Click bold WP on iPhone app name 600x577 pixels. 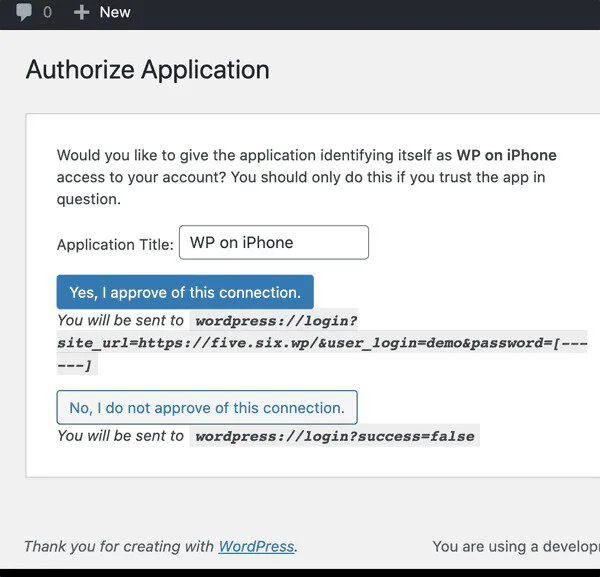506,155
